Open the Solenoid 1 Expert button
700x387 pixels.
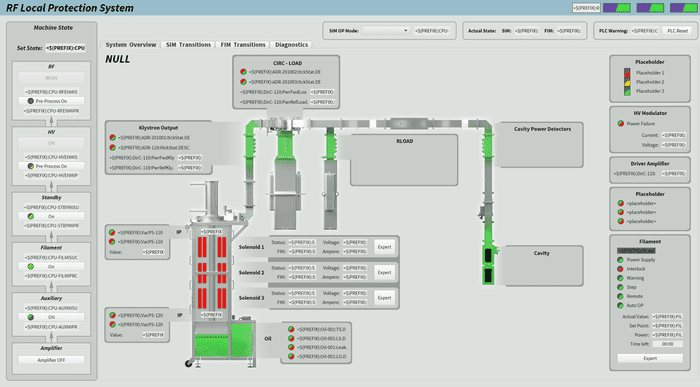(384, 247)
